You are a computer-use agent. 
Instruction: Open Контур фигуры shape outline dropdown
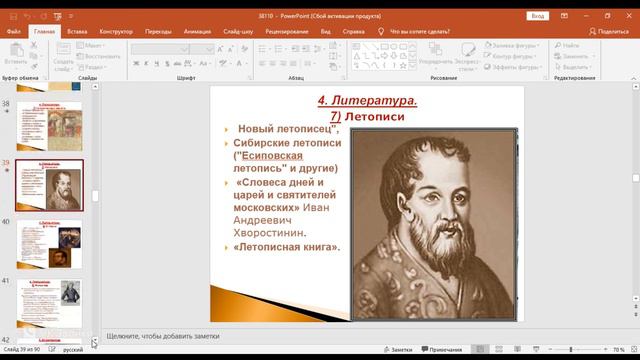[x=510, y=56]
